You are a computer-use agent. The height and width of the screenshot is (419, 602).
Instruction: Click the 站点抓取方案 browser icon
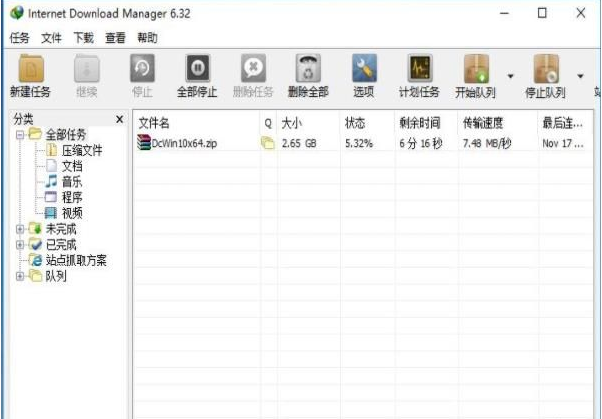tap(36, 260)
